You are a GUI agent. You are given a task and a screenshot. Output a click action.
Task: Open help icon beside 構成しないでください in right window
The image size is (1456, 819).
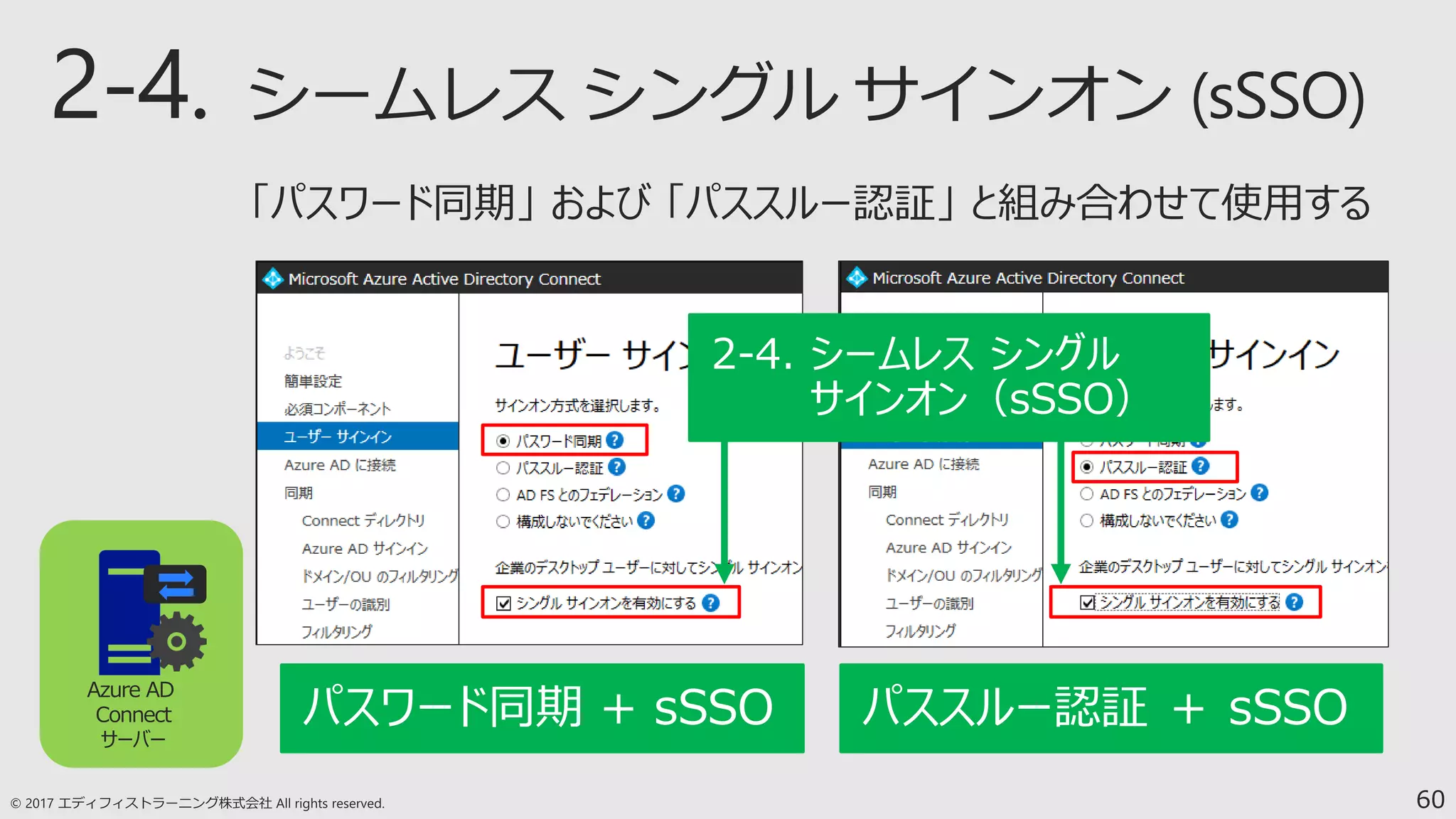[1230, 520]
